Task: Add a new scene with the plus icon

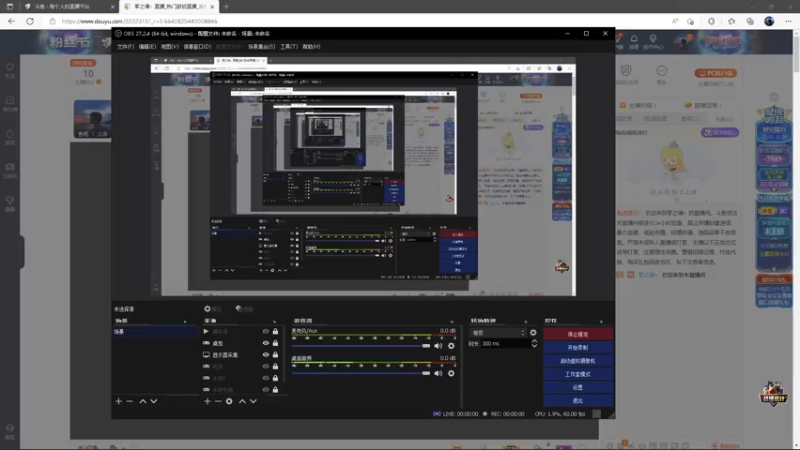Action: point(118,402)
